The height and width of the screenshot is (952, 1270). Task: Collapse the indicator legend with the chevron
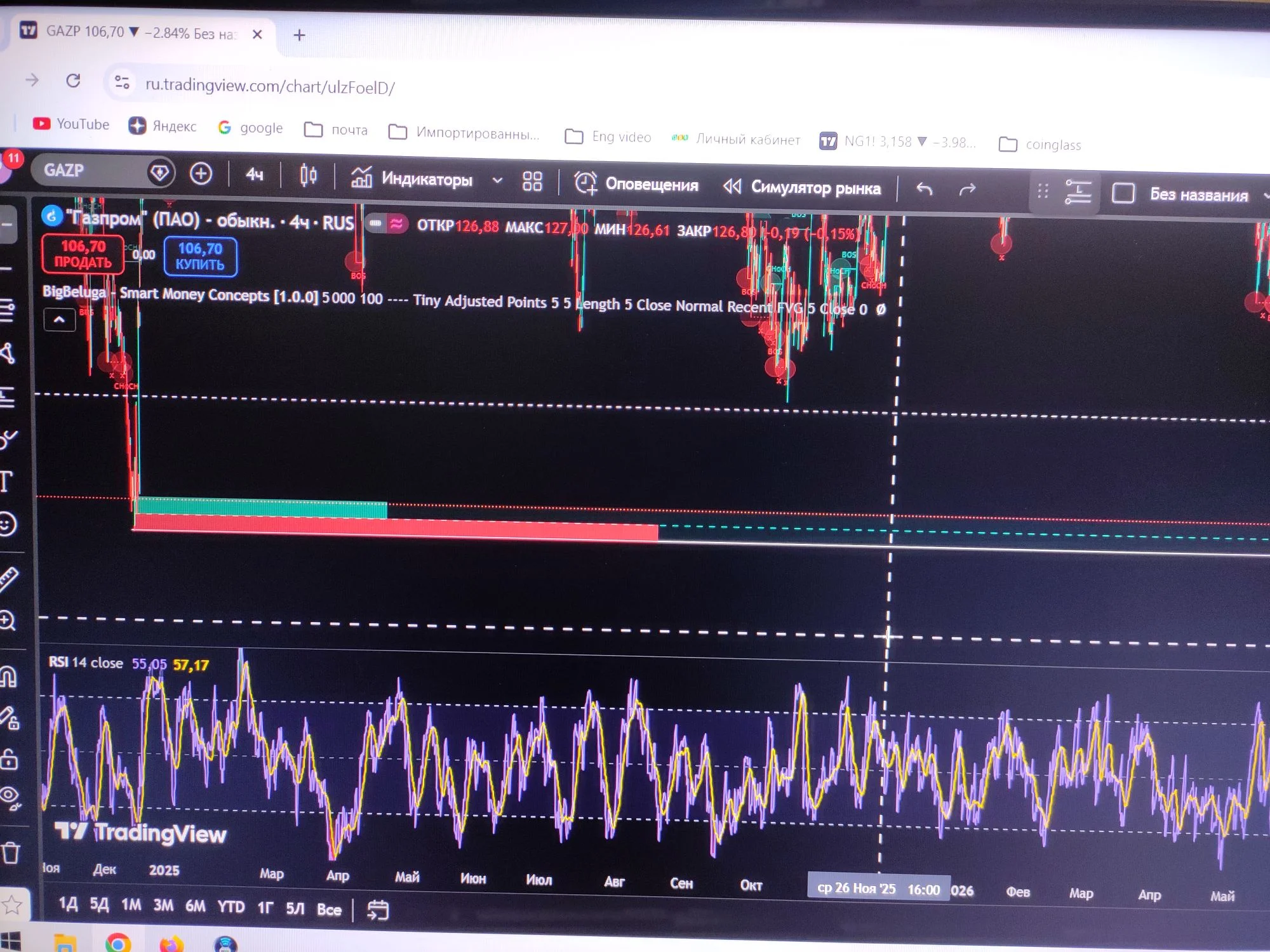pos(59,319)
